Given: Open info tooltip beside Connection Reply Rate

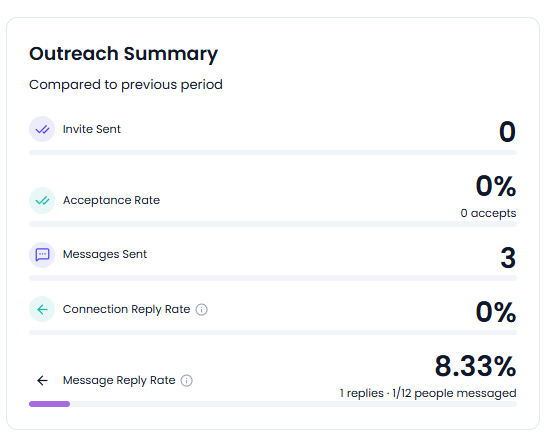Looking at the screenshot, I should (202, 309).
